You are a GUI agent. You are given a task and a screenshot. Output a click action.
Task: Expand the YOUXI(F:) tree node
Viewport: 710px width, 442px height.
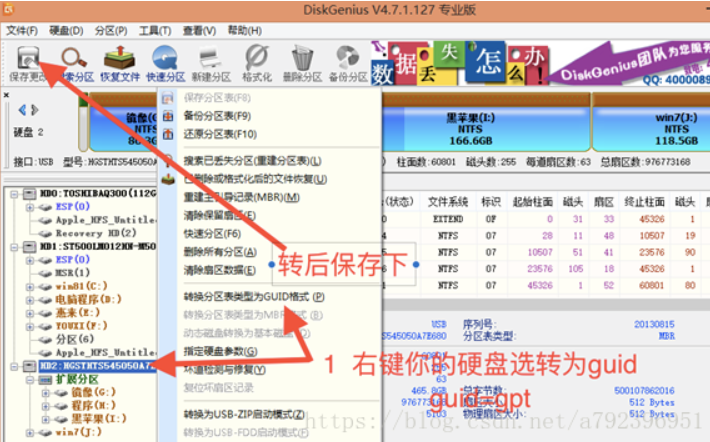click(x=30, y=326)
